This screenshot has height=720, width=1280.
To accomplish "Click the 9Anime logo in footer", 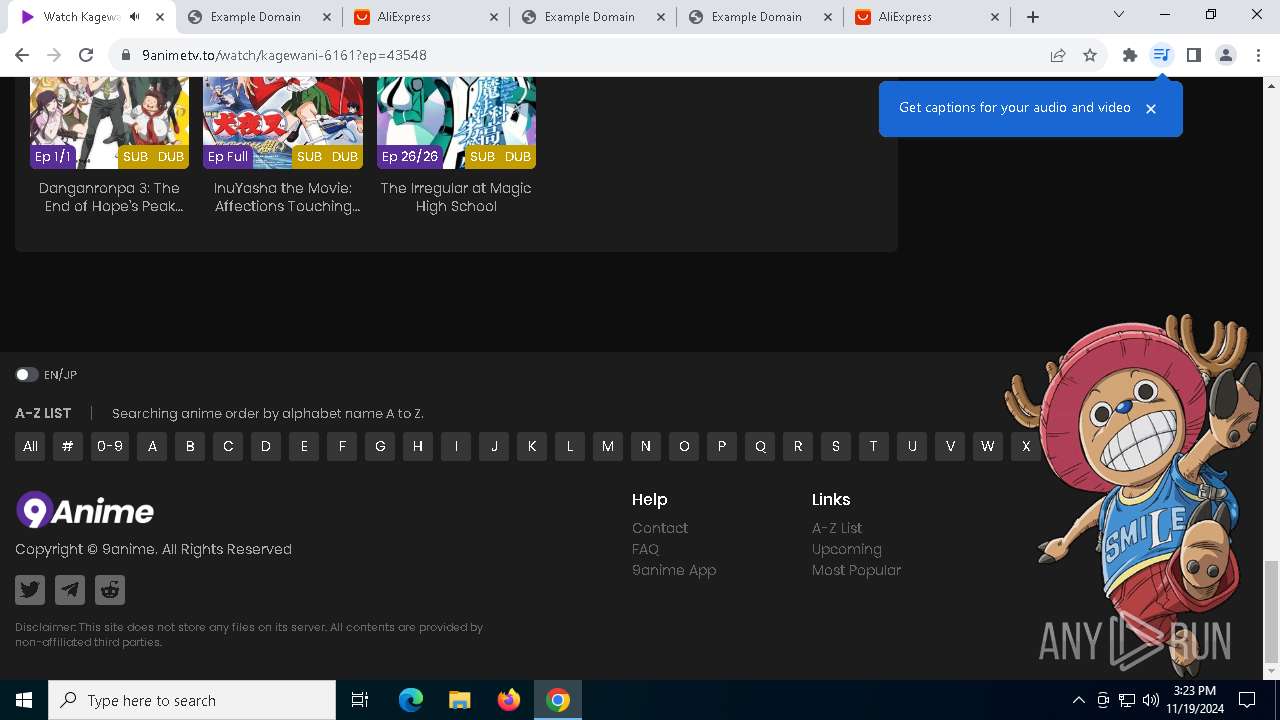I will click(x=85, y=511).
